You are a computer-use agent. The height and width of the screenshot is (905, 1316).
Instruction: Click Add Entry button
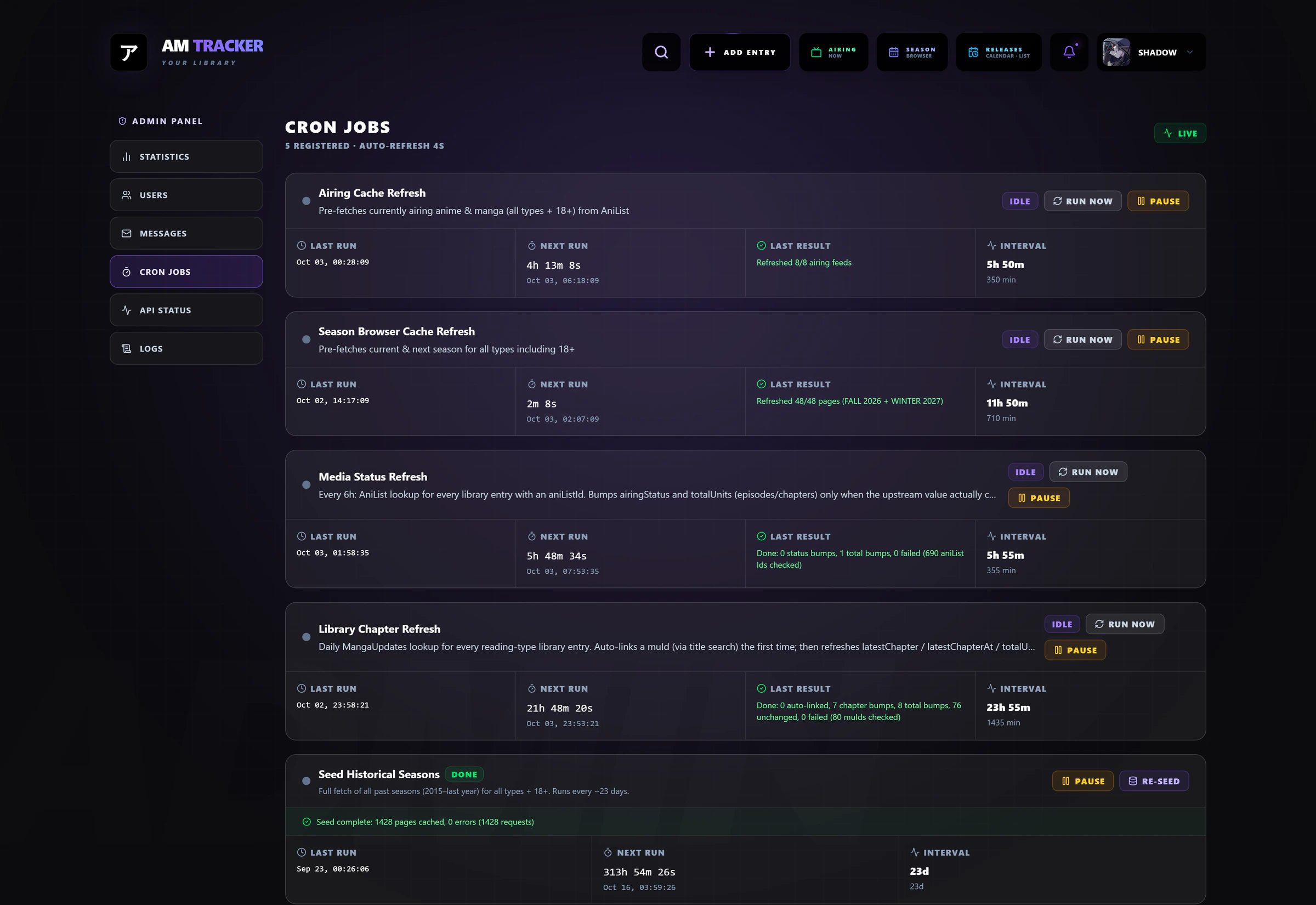click(x=740, y=52)
